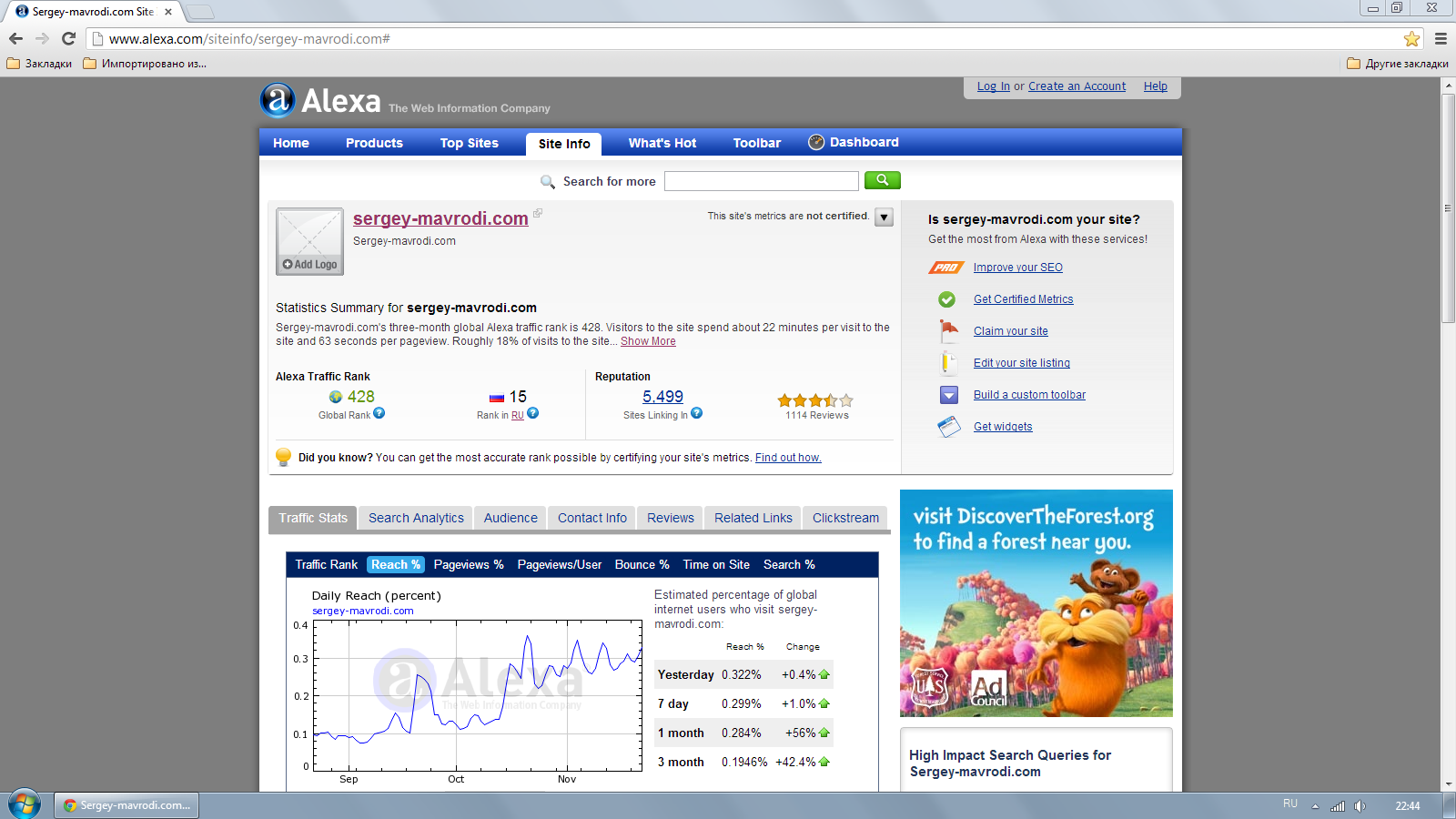Screen dimensions: 1456x819
Task: Select the Pageviews % chart tab
Action: pyautogui.click(x=469, y=565)
